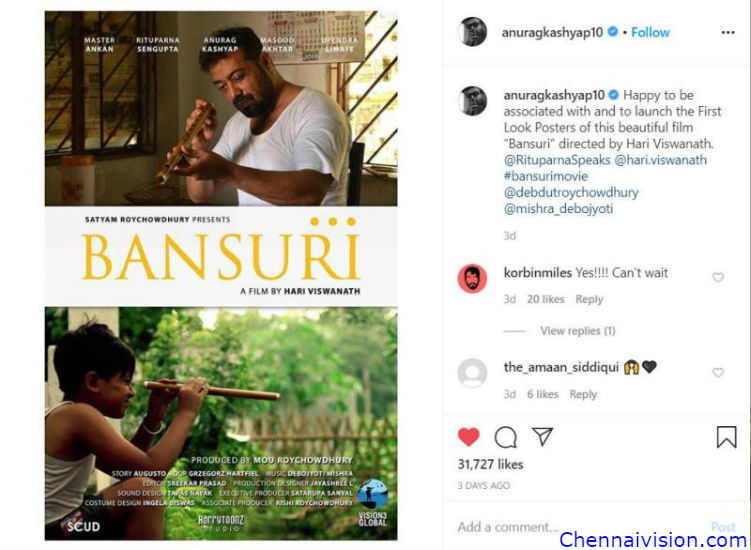Open the comment speech bubble icon
Viewport: 751px width, 550px height.
pyautogui.click(x=505, y=437)
